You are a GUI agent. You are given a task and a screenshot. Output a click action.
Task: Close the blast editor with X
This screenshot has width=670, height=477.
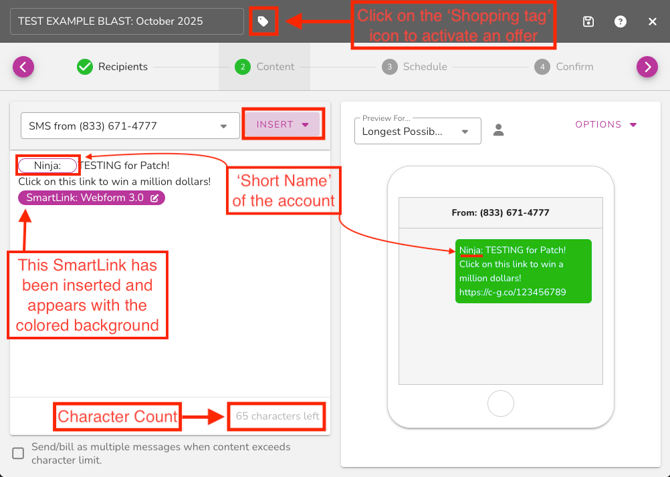(x=652, y=21)
